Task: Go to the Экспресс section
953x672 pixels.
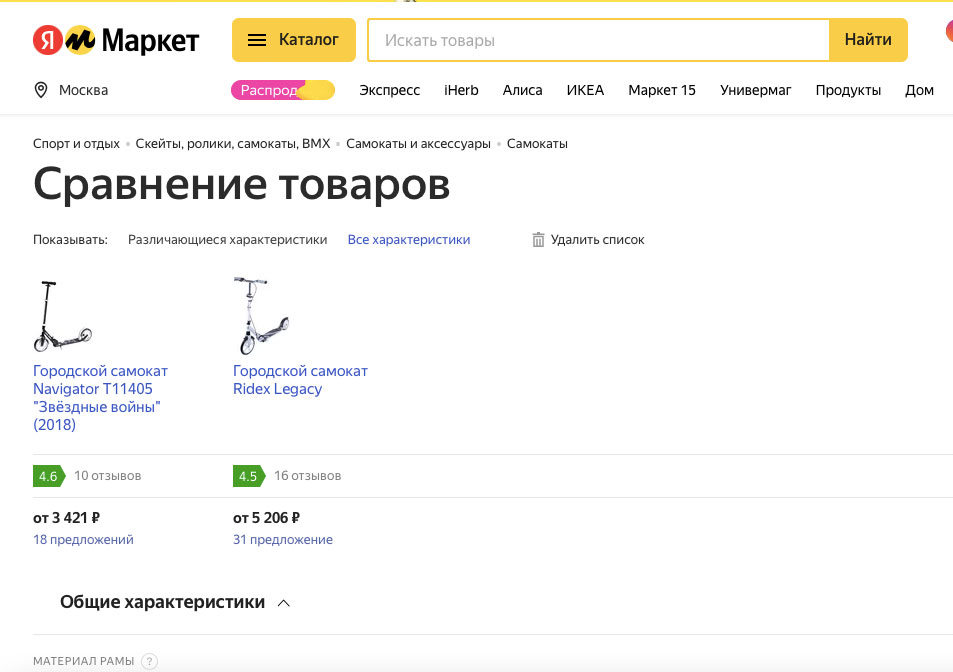Action: tap(390, 90)
